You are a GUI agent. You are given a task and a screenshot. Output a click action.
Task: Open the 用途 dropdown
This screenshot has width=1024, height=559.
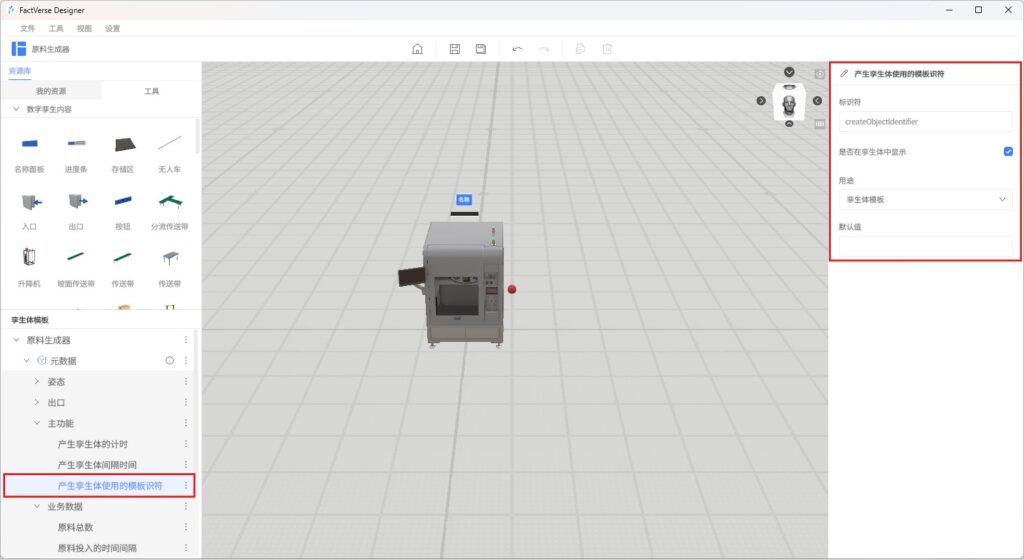click(925, 200)
